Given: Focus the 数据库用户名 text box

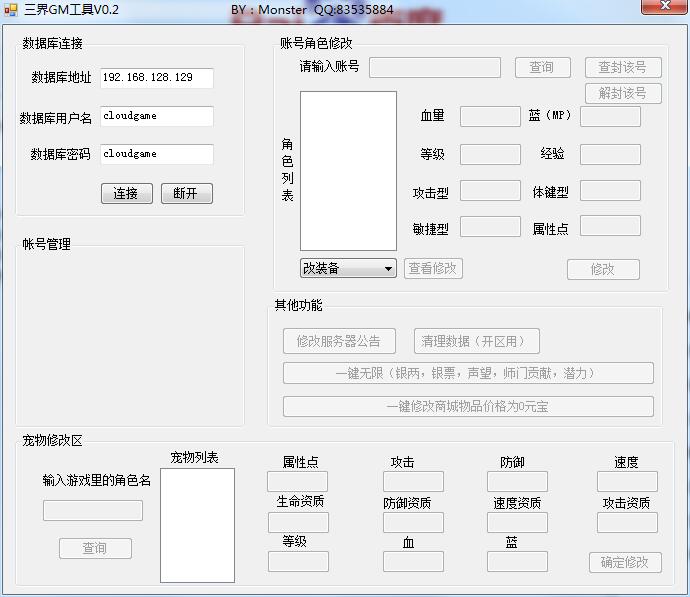Looking at the screenshot, I should tap(157, 116).
